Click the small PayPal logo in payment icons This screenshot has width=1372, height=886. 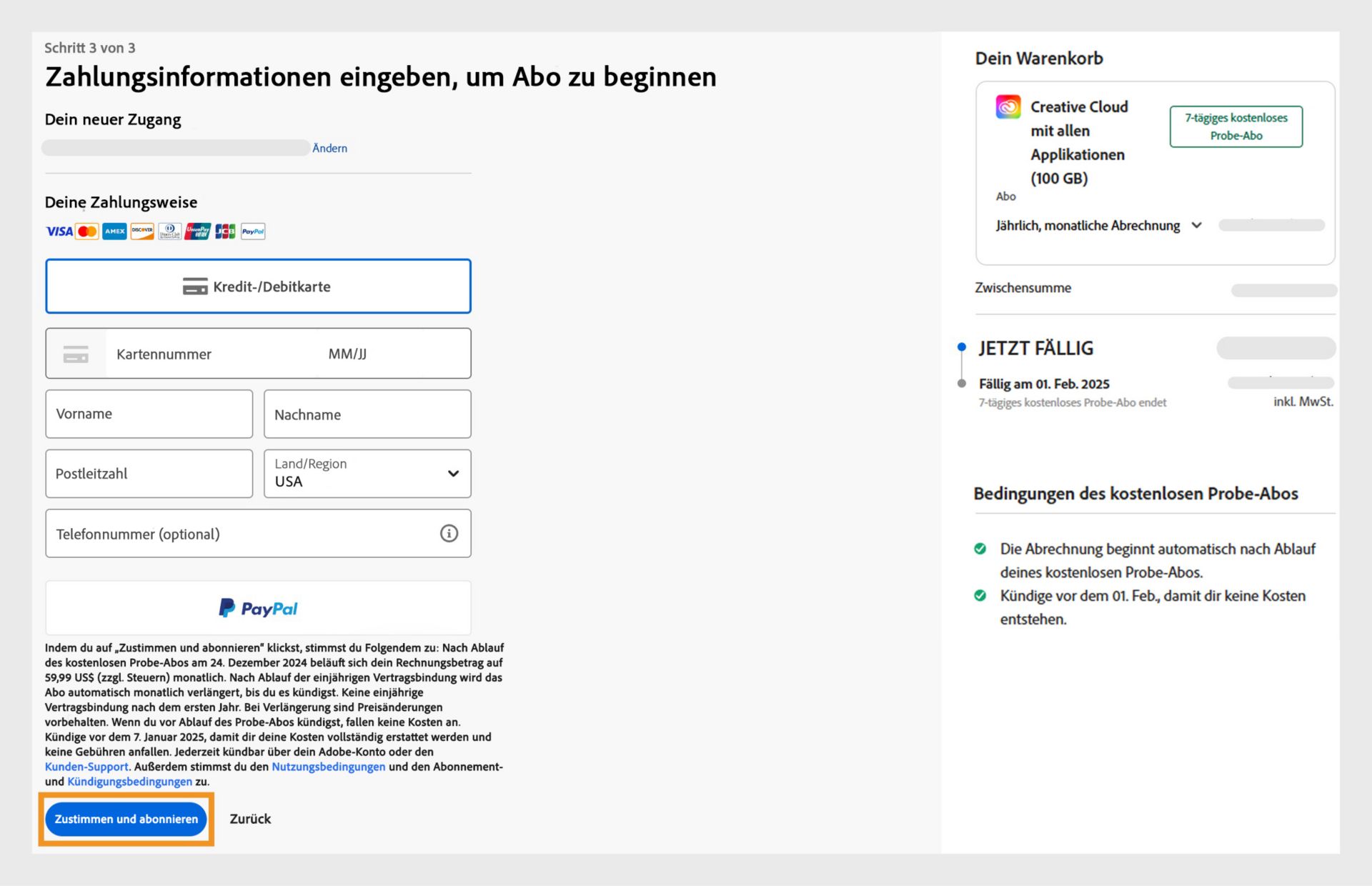253,231
